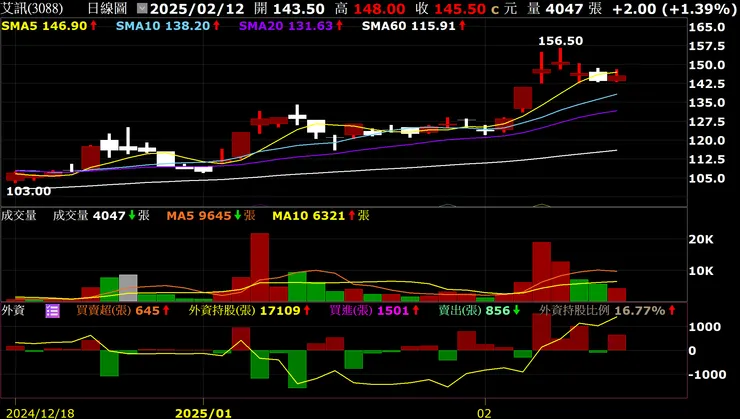This screenshot has width=740, height=419.
Task: Open the purple list icon beside 外資
Action: [52, 310]
